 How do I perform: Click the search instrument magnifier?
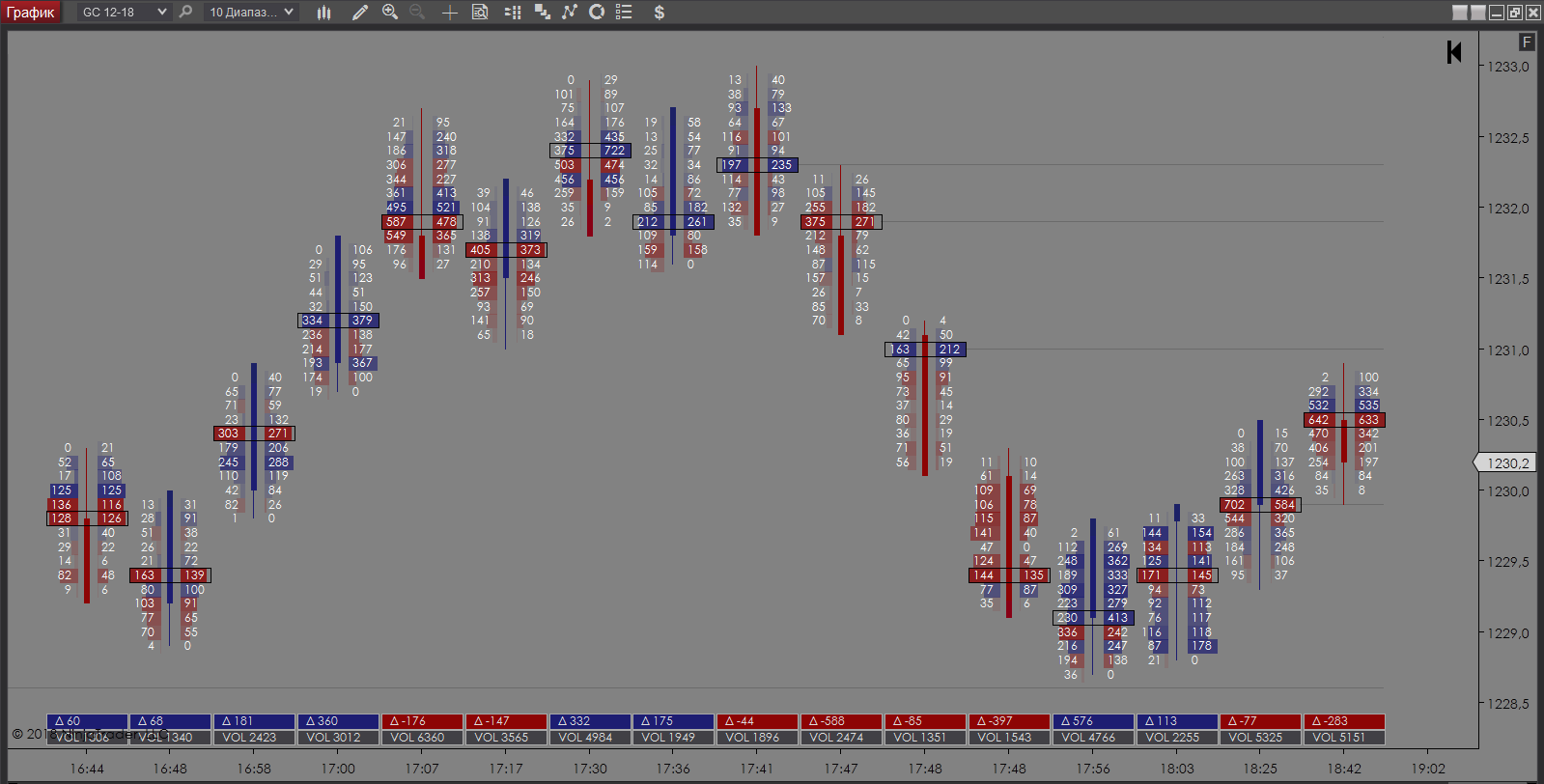tap(185, 13)
